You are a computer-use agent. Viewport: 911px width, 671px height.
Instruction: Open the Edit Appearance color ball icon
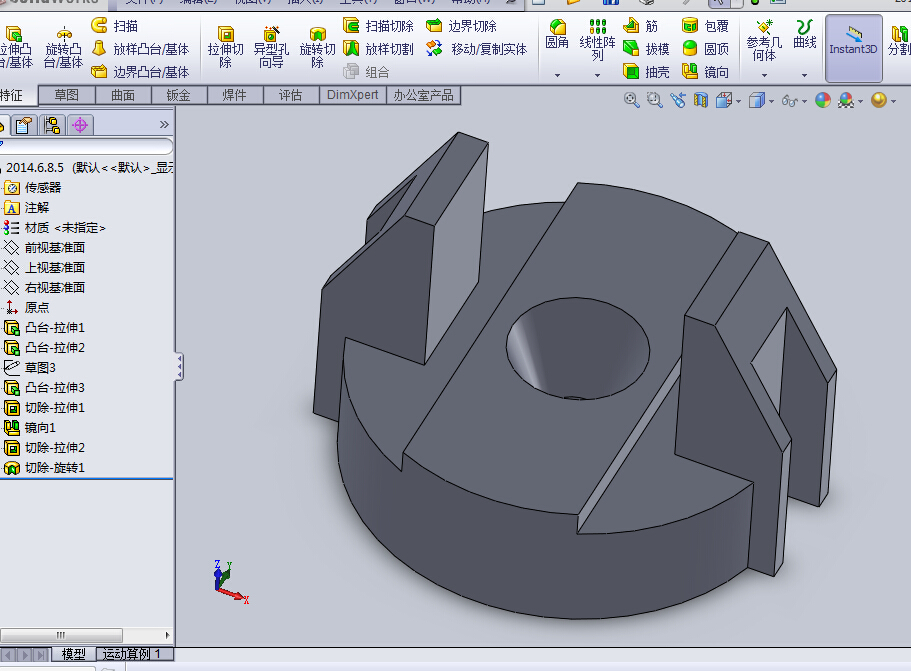pyautogui.click(x=823, y=100)
